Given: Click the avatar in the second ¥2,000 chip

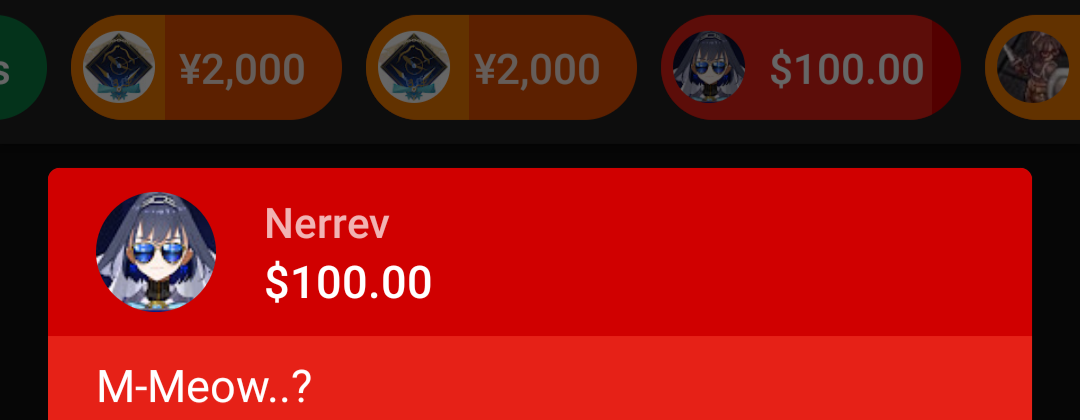Looking at the screenshot, I should (x=414, y=67).
